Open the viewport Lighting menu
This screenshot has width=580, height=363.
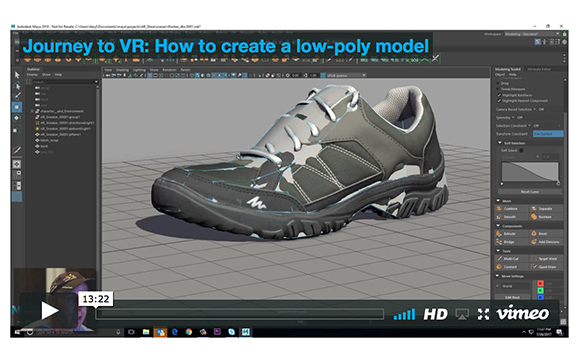tap(139, 70)
